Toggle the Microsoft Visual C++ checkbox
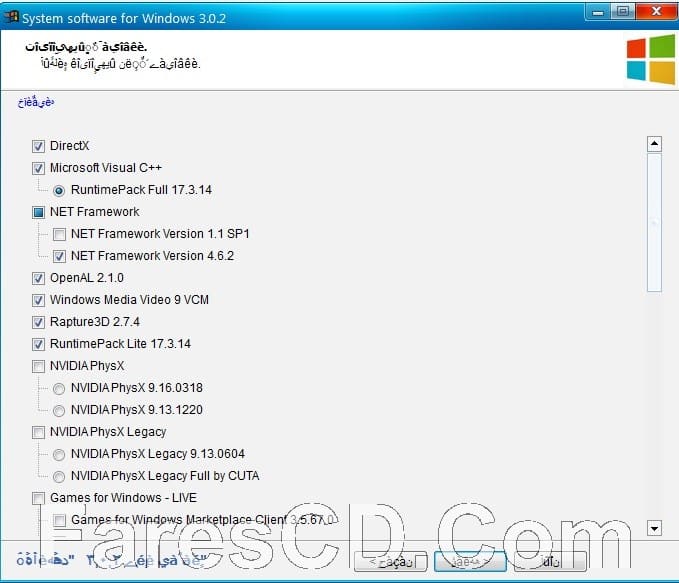679x583 pixels. coord(38,168)
